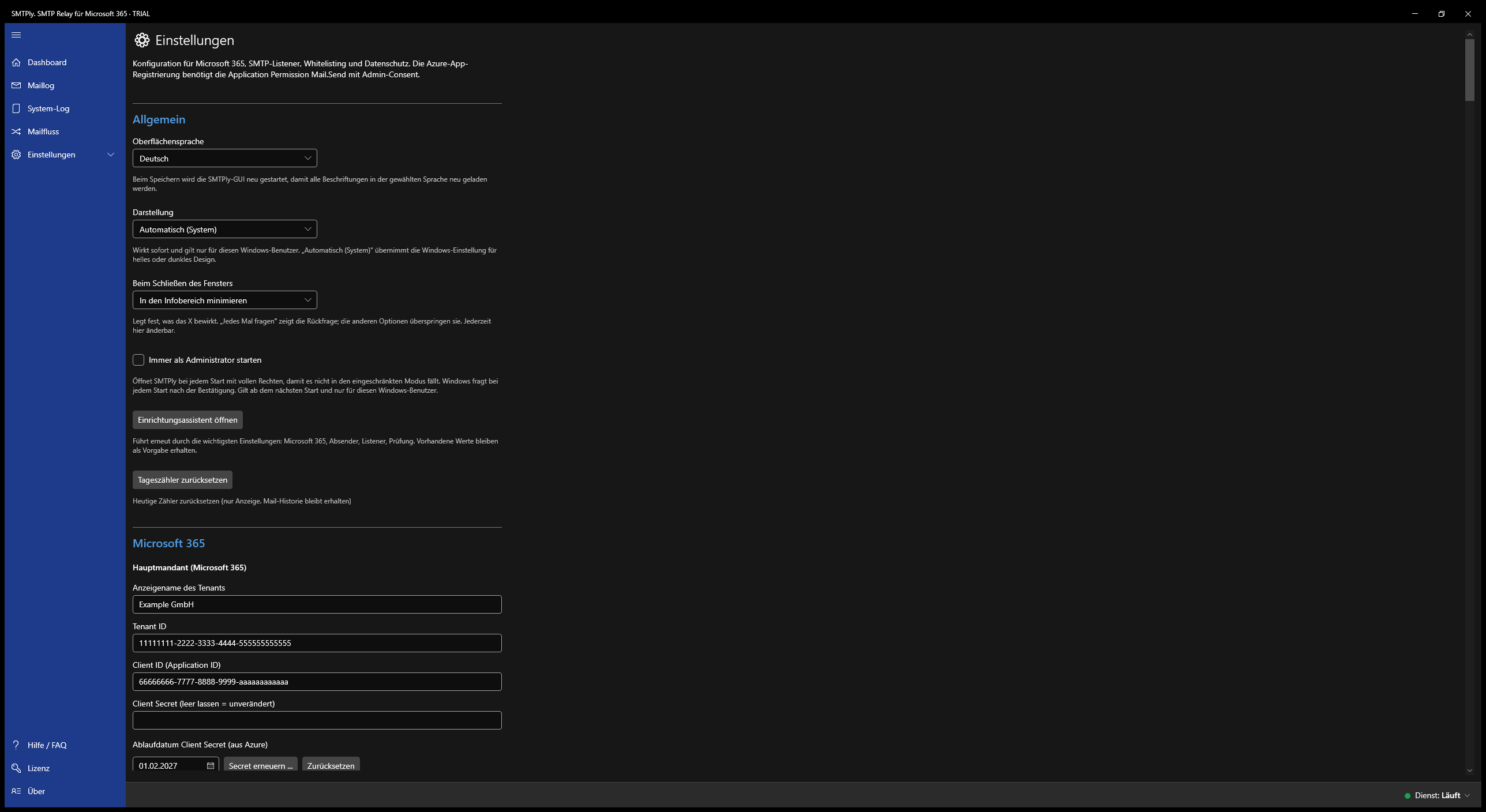
Task: Click the Secret erneuern button
Action: [x=261, y=765]
